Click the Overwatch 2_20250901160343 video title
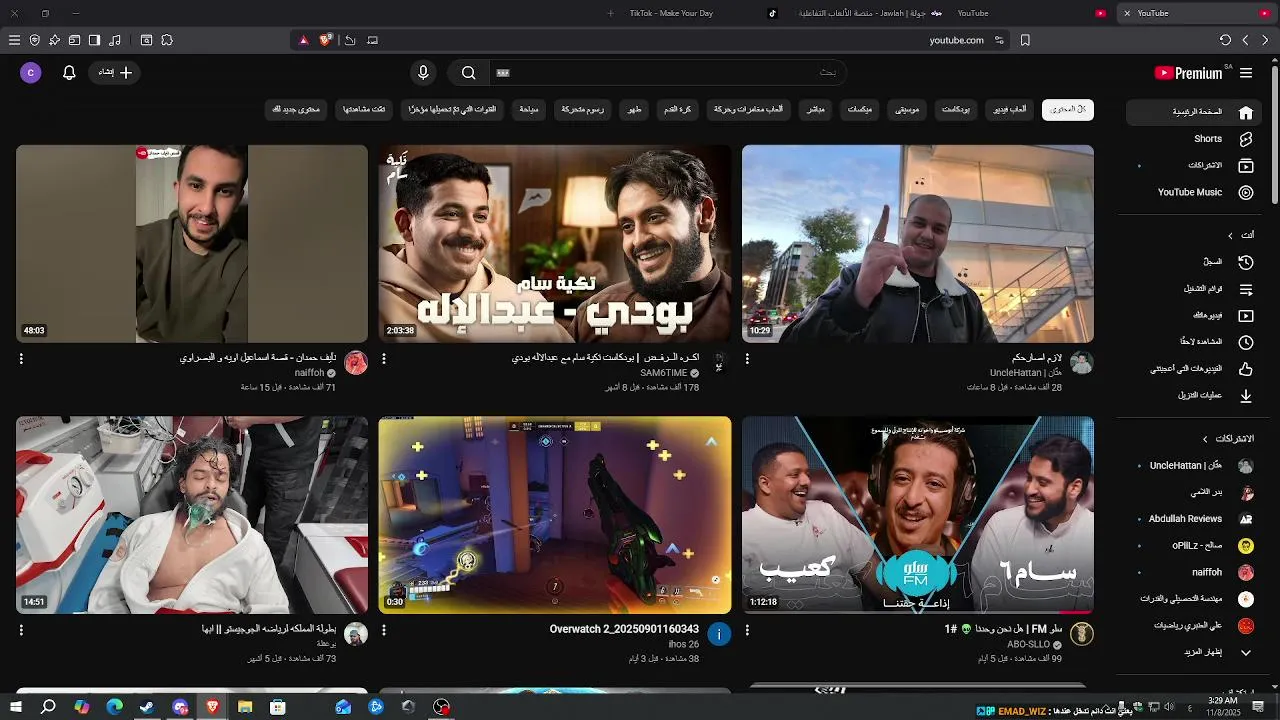 point(624,629)
